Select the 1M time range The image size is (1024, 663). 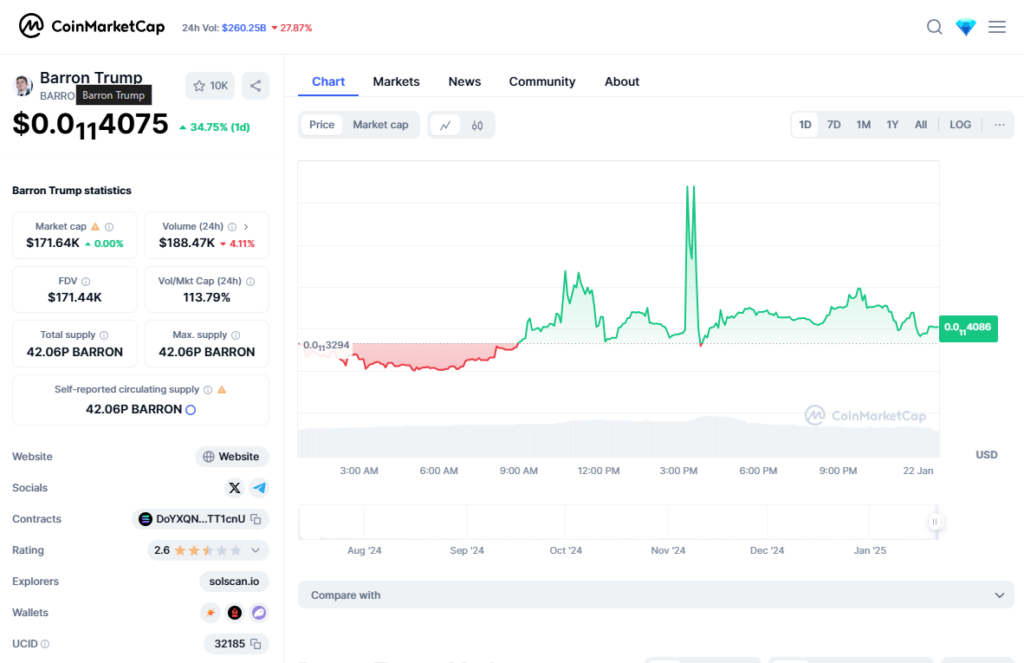[863, 125]
